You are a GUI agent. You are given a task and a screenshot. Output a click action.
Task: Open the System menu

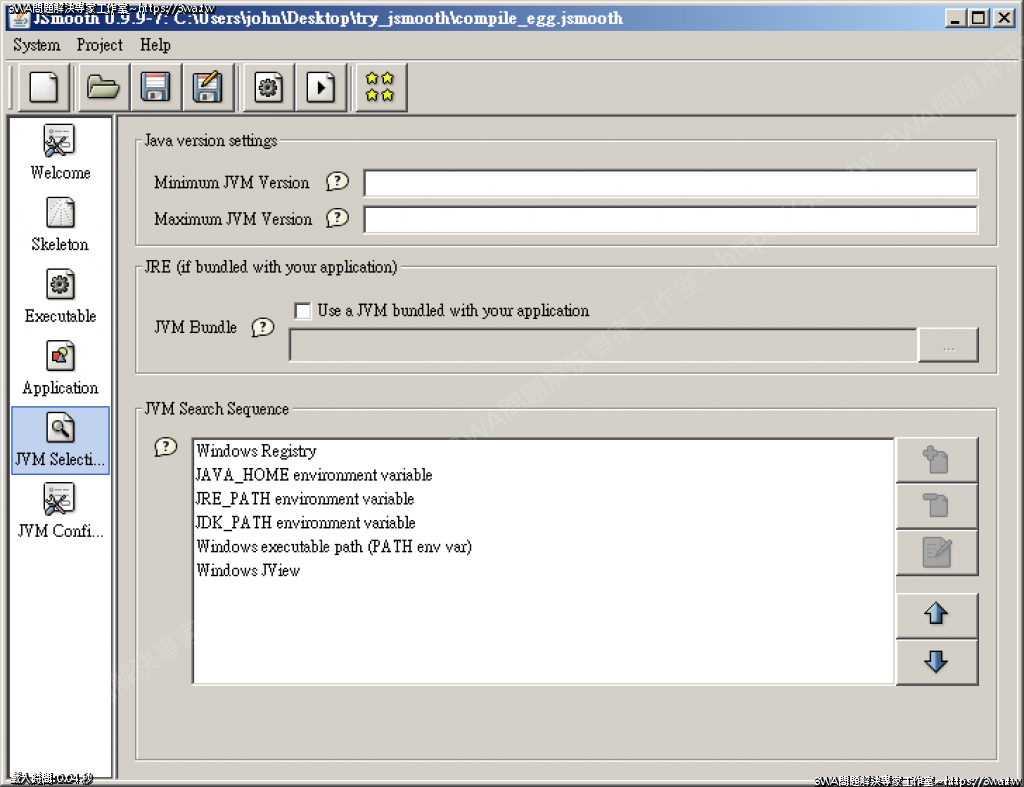[x=37, y=45]
